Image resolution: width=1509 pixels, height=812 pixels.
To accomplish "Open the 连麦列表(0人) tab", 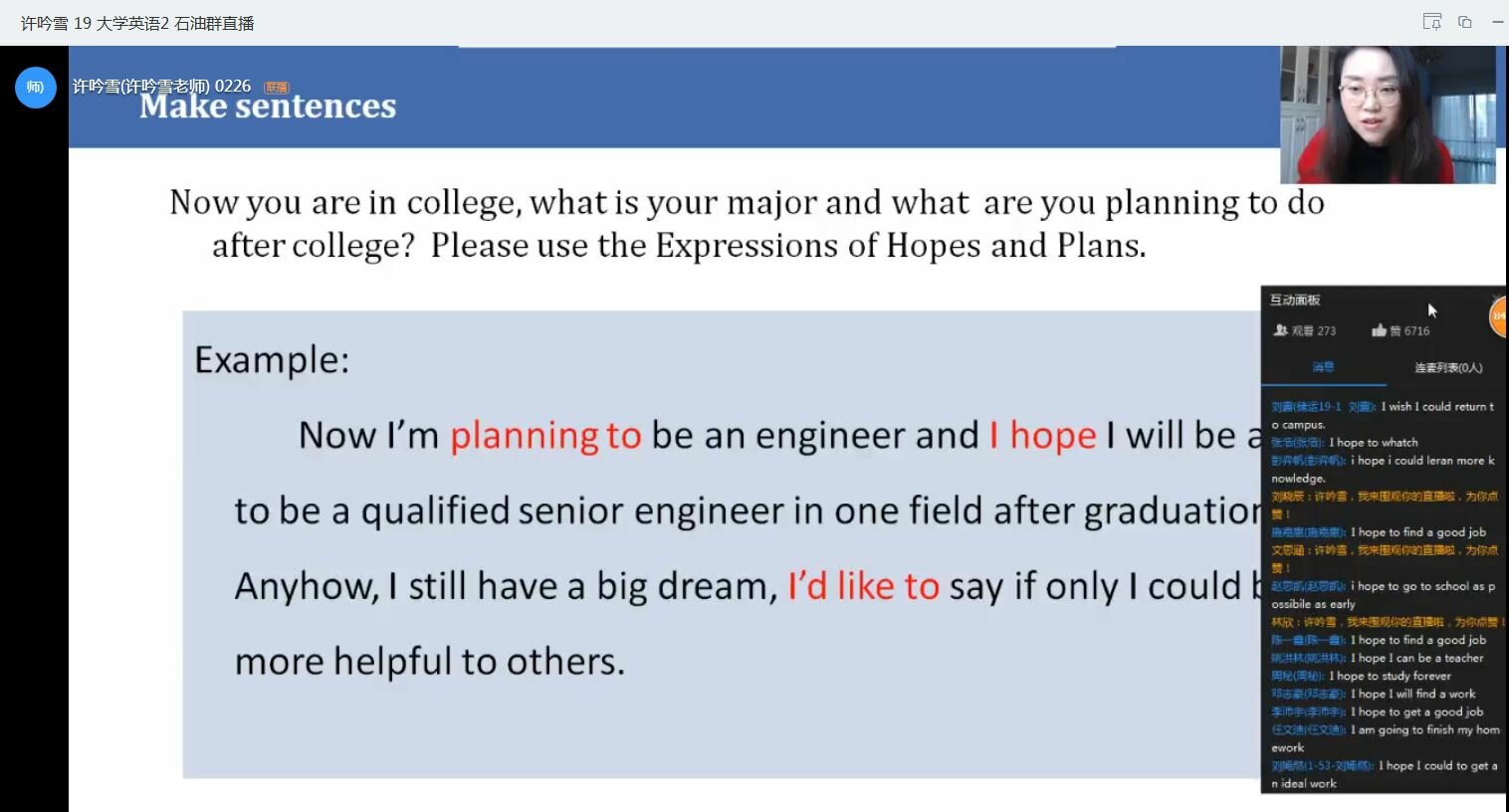I will coord(1448,367).
